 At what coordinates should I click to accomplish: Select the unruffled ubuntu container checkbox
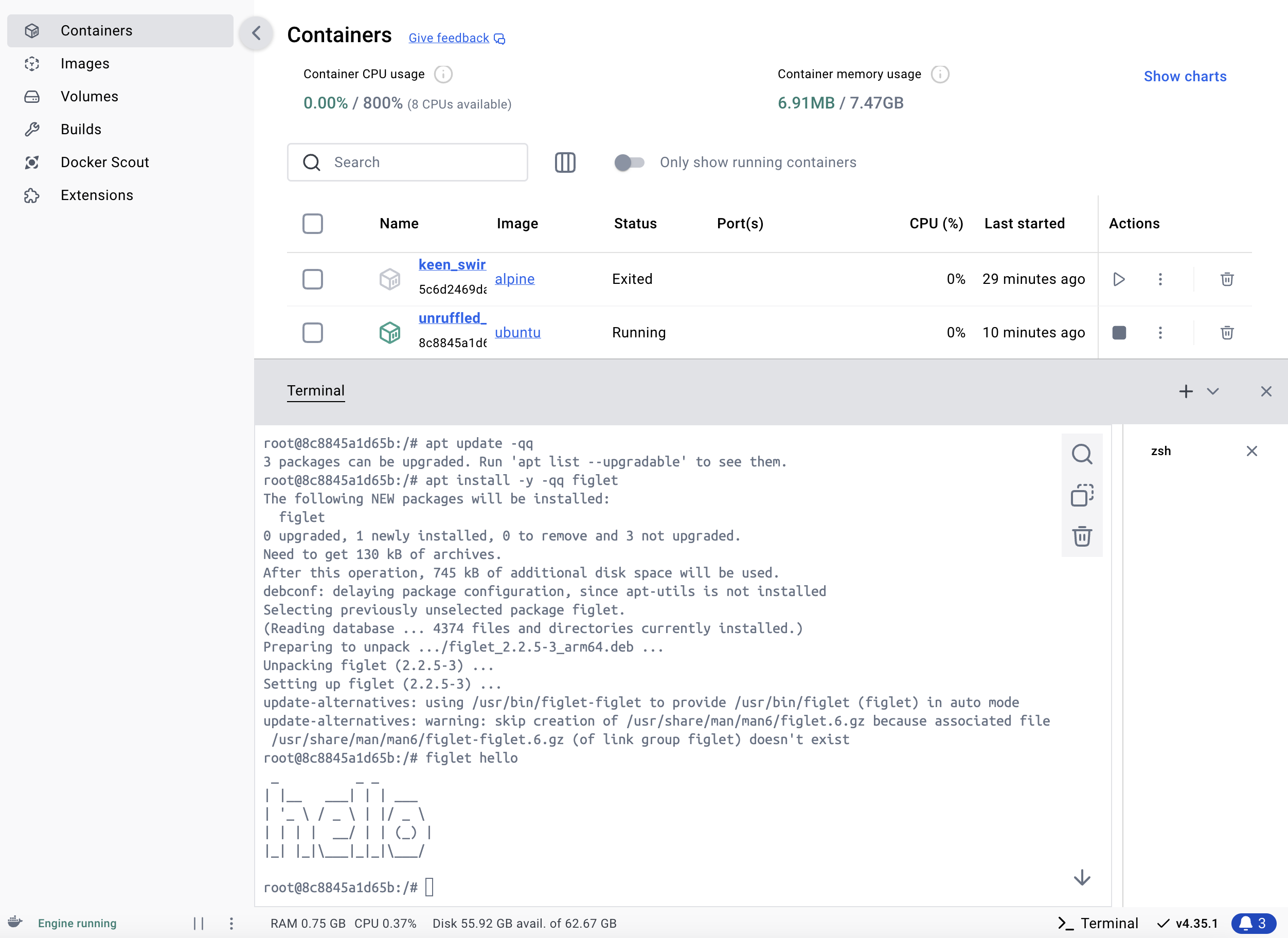point(312,332)
